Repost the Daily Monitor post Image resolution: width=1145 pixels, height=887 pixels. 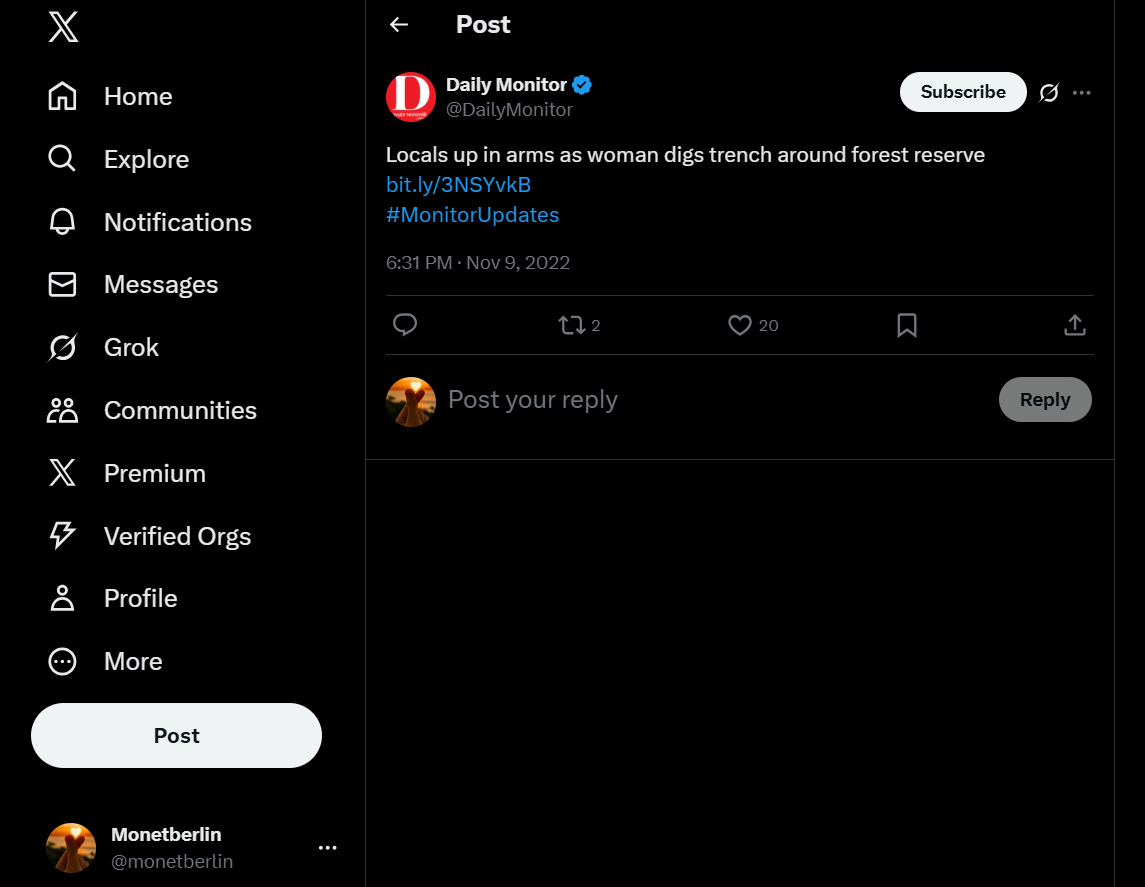click(572, 325)
